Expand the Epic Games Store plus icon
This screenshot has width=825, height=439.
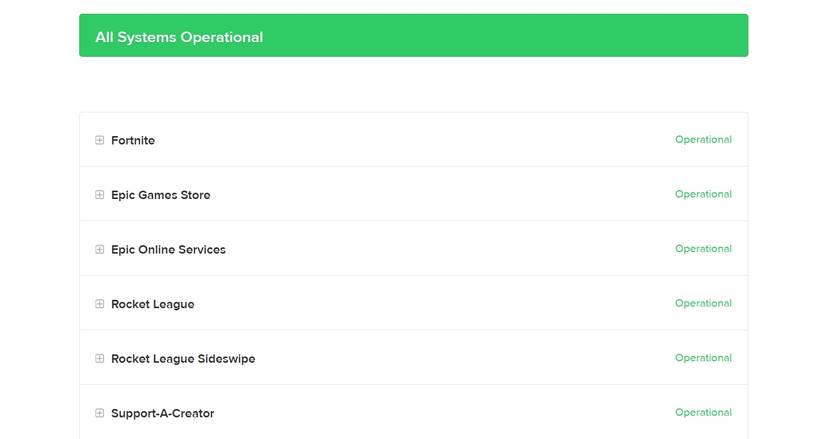100,195
